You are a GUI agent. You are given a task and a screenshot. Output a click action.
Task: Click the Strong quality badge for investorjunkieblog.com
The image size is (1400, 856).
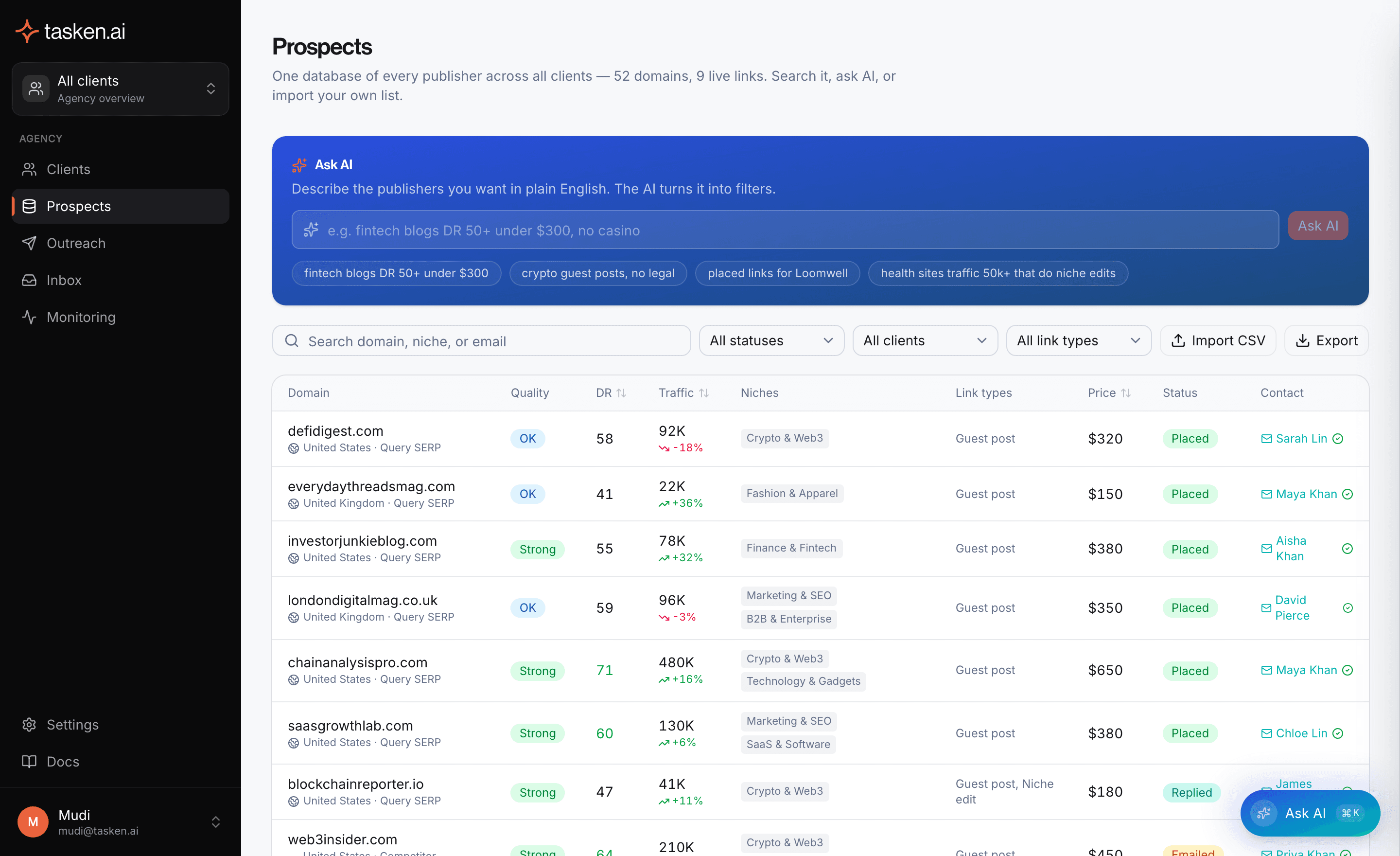[x=537, y=549]
